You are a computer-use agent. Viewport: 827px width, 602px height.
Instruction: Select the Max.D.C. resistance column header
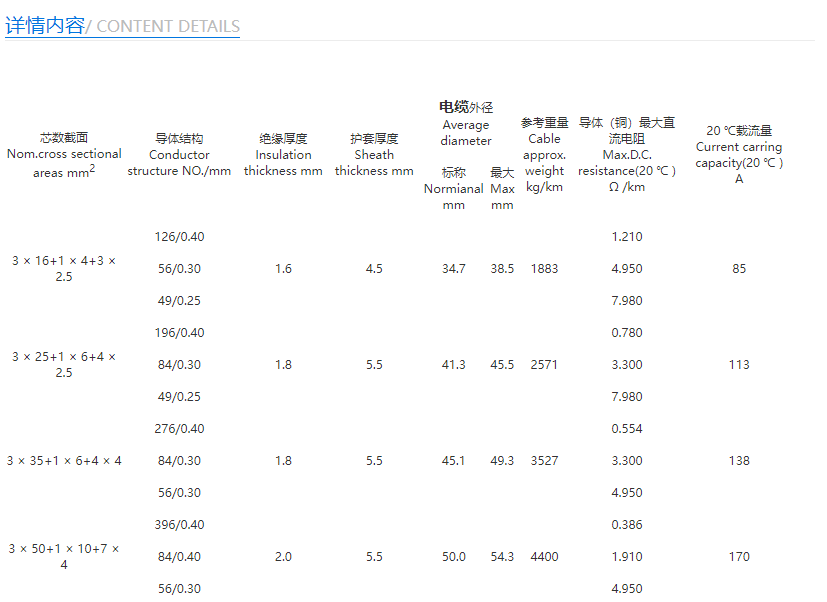point(626,155)
